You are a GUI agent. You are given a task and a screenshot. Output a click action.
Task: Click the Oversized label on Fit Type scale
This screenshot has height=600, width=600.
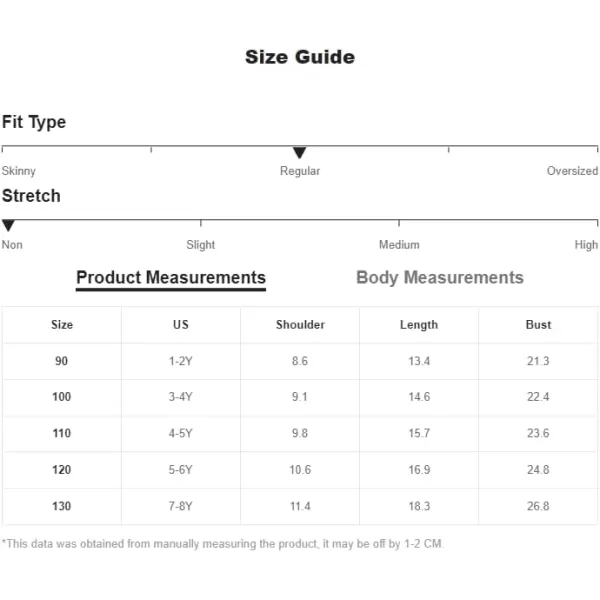tap(572, 171)
